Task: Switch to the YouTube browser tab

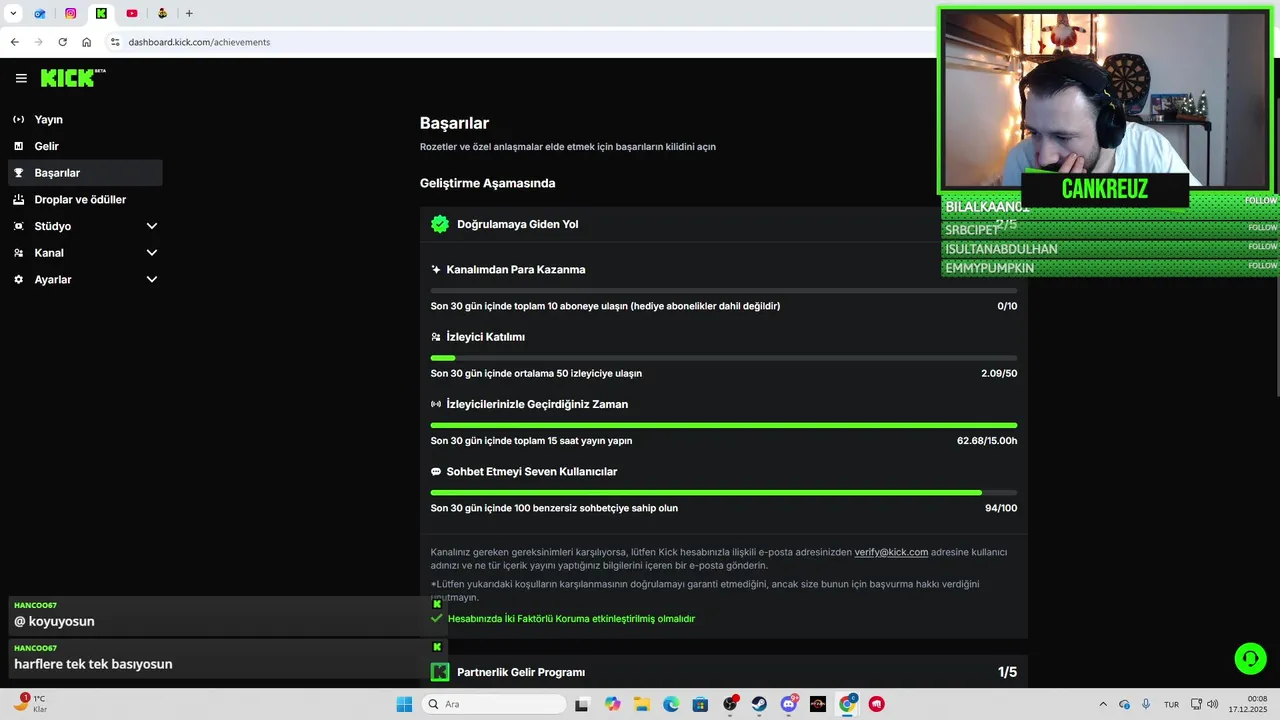Action: 131,13
